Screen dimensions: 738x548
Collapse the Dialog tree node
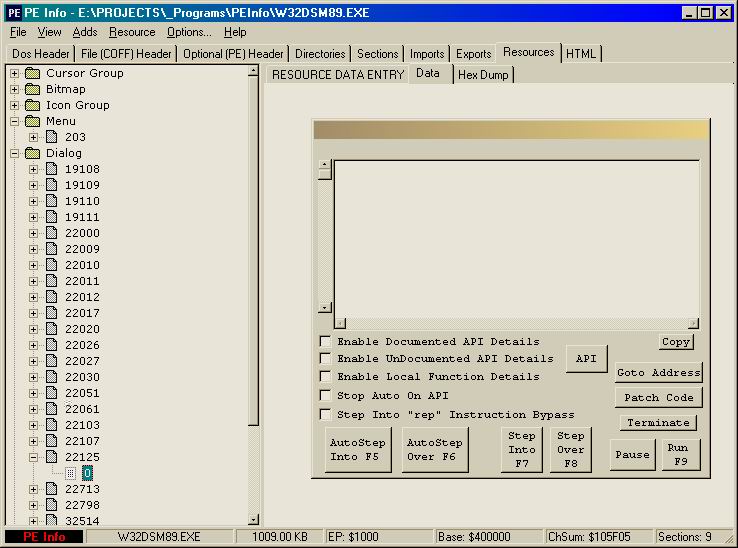tap(14, 153)
